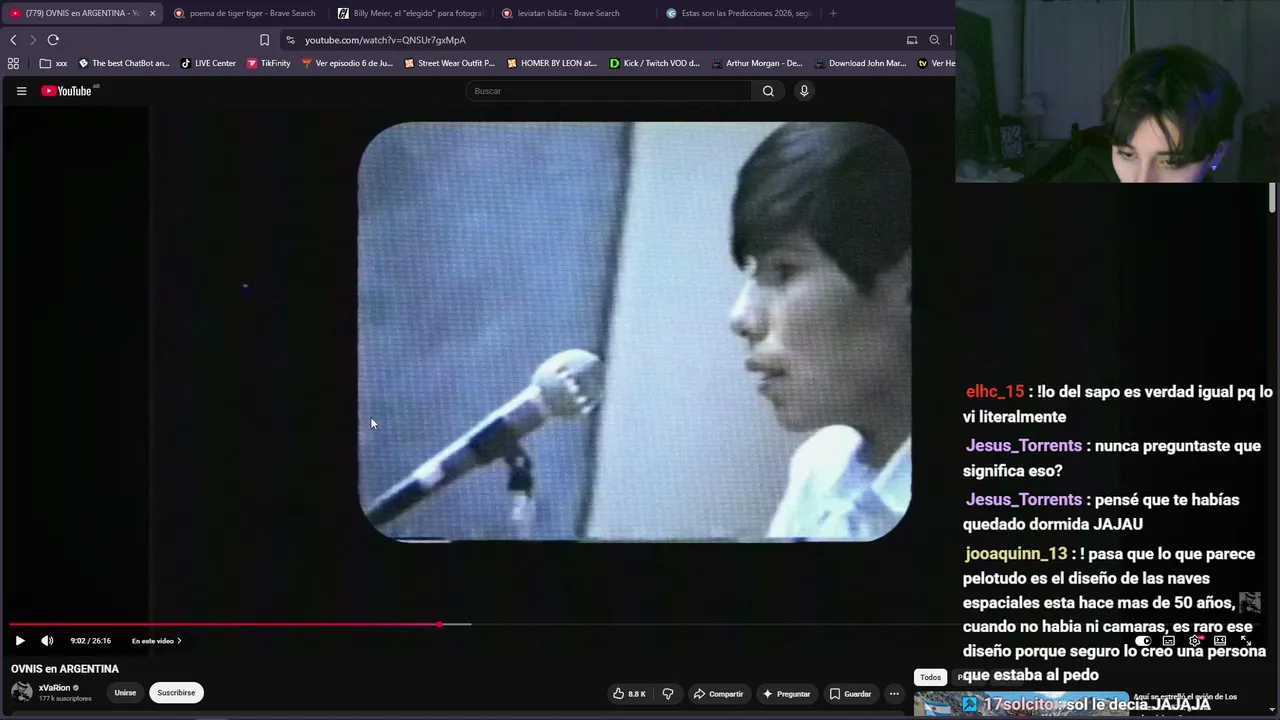The width and height of the screenshot is (1280, 720).
Task: Open the zoom magnifier icon in address bar
Action: [x=934, y=40]
